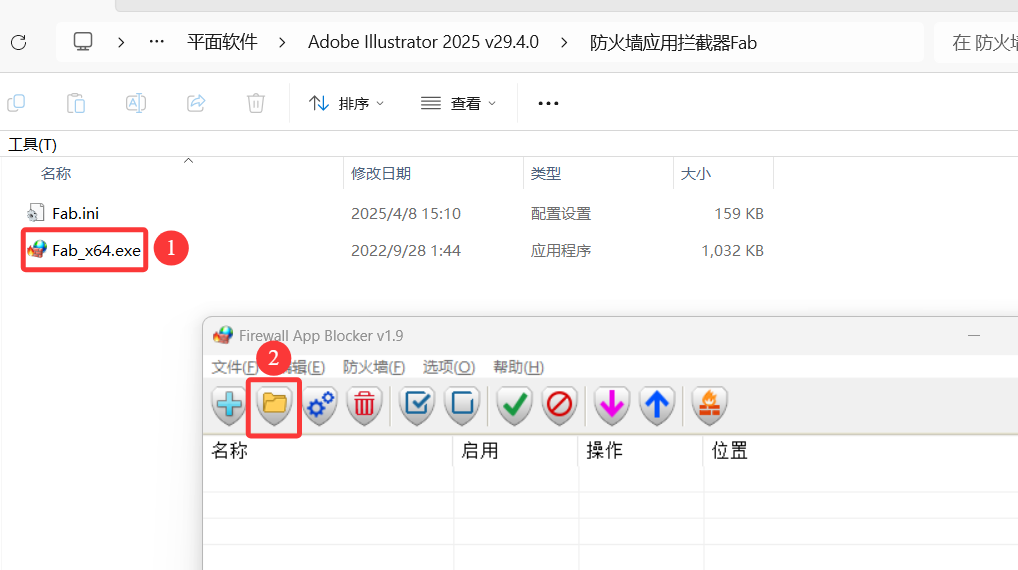Click the This PC monitor icon in address bar
1018x570 pixels.
[83, 42]
